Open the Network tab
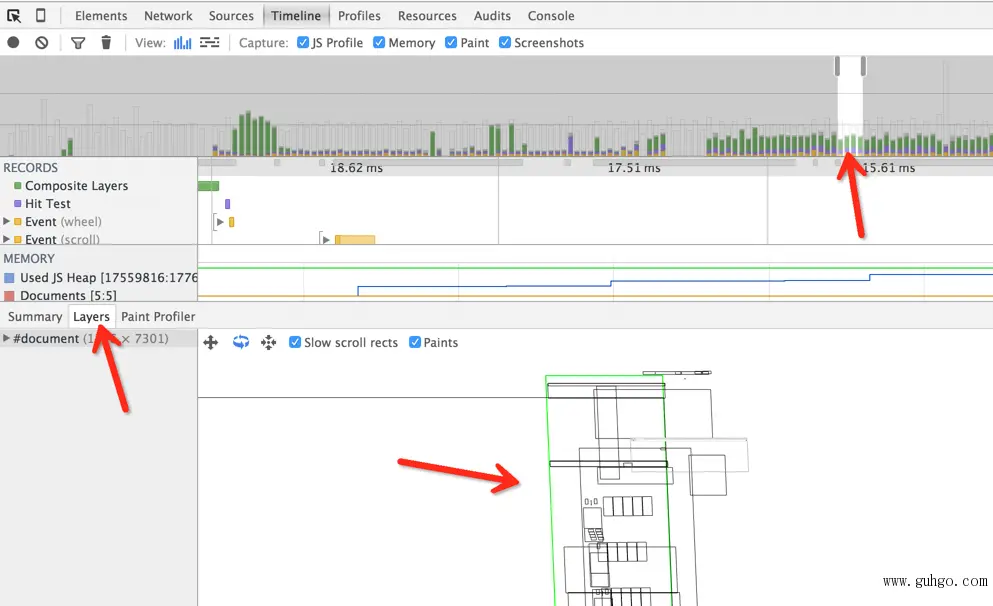Image resolution: width=993 pixels, height=606 pixels. click(168, 15)
